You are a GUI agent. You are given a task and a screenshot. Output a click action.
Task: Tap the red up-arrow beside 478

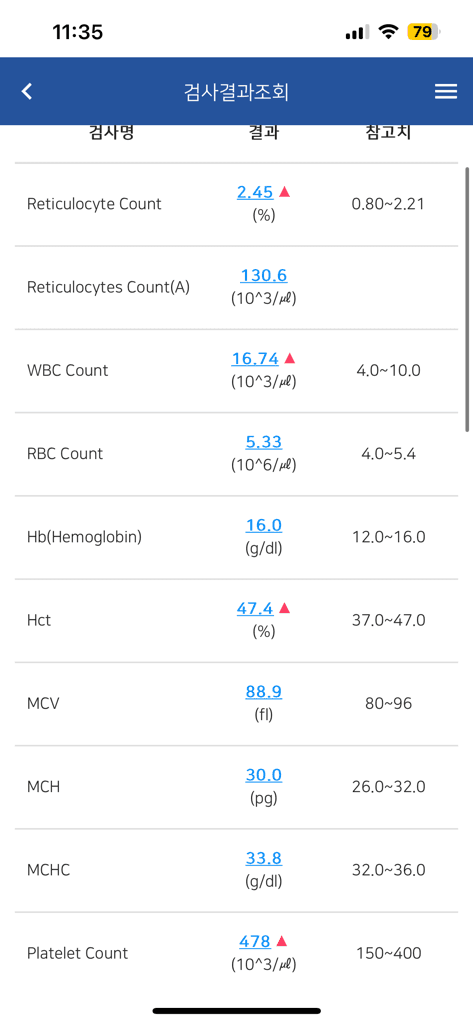pos(282,941)
